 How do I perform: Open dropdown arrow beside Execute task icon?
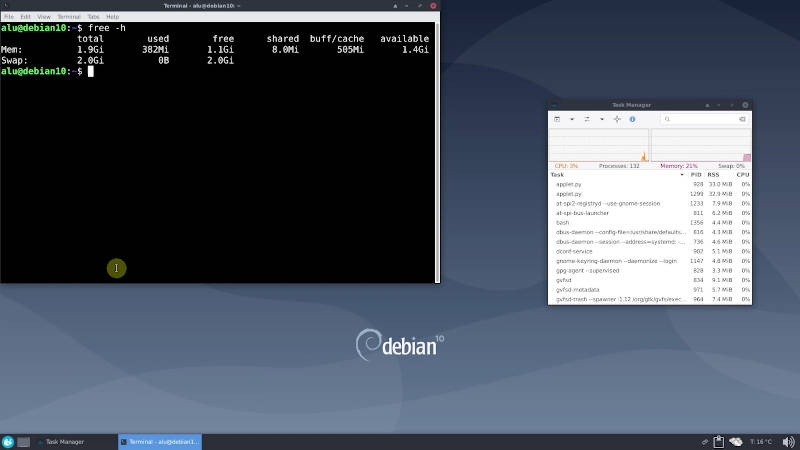pyautogui.click(x=572, y=119)
